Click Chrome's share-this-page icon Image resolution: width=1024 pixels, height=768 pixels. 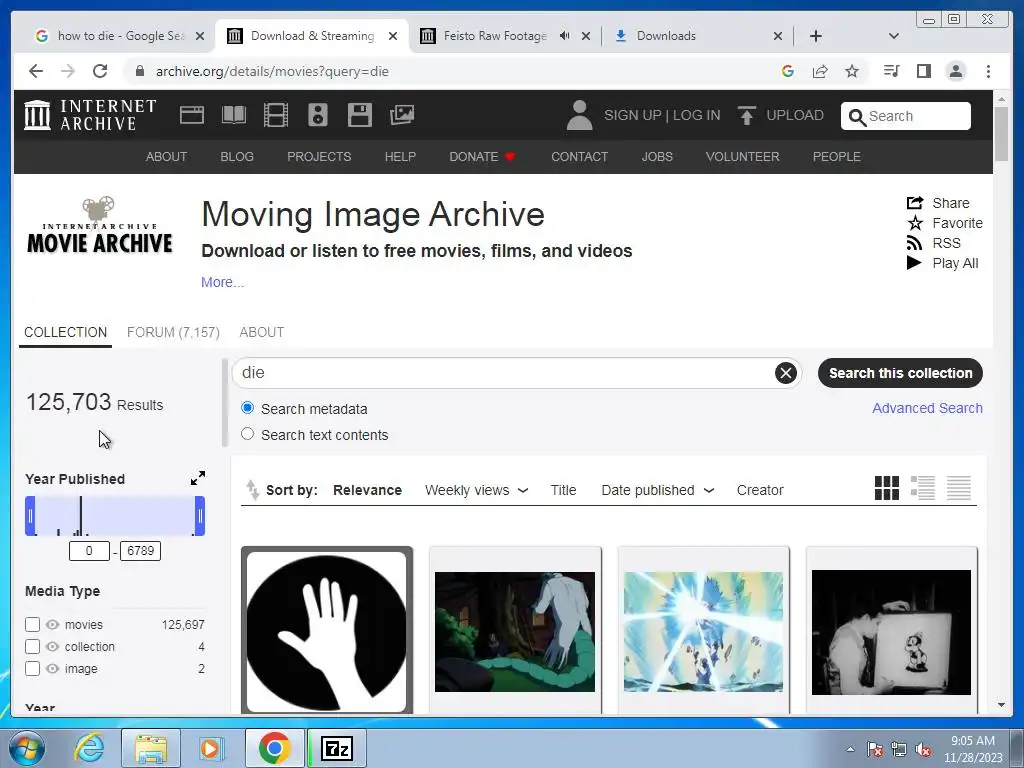pos(820,71)
